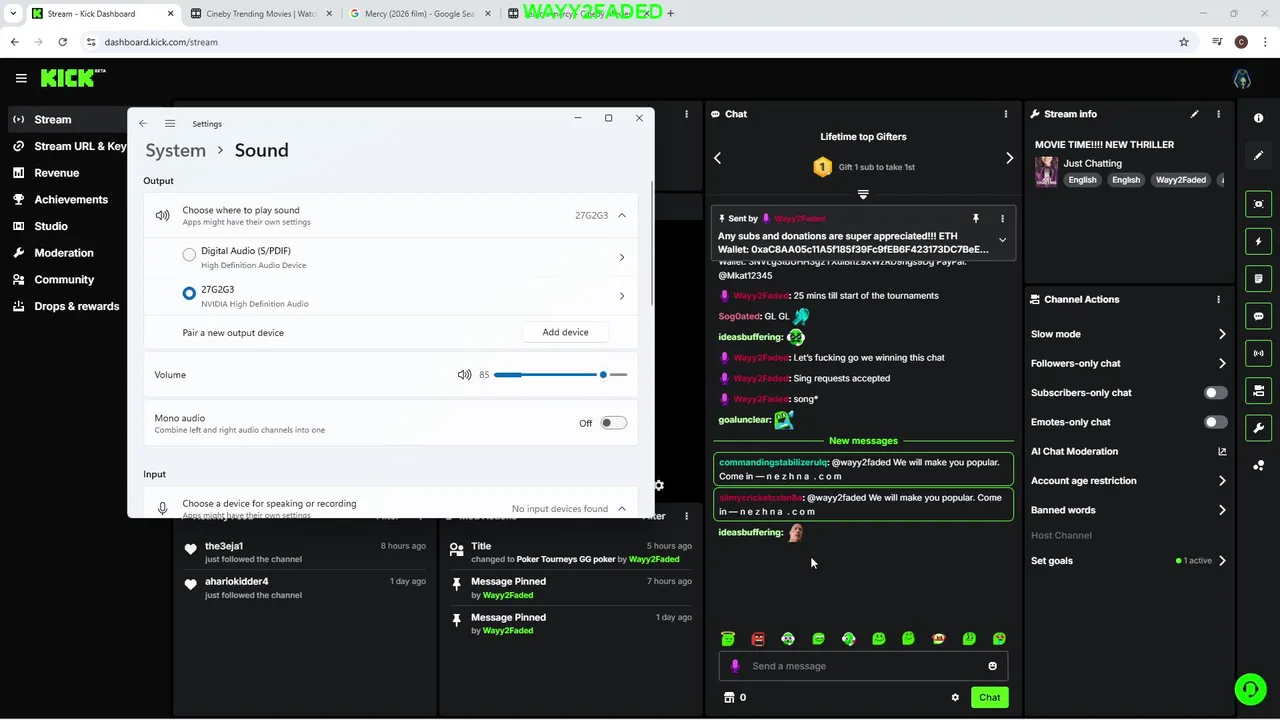Screen dimensions: 1280x720
Task: Collapse Choose where to play sound section
Action: (x=621, y=215)
